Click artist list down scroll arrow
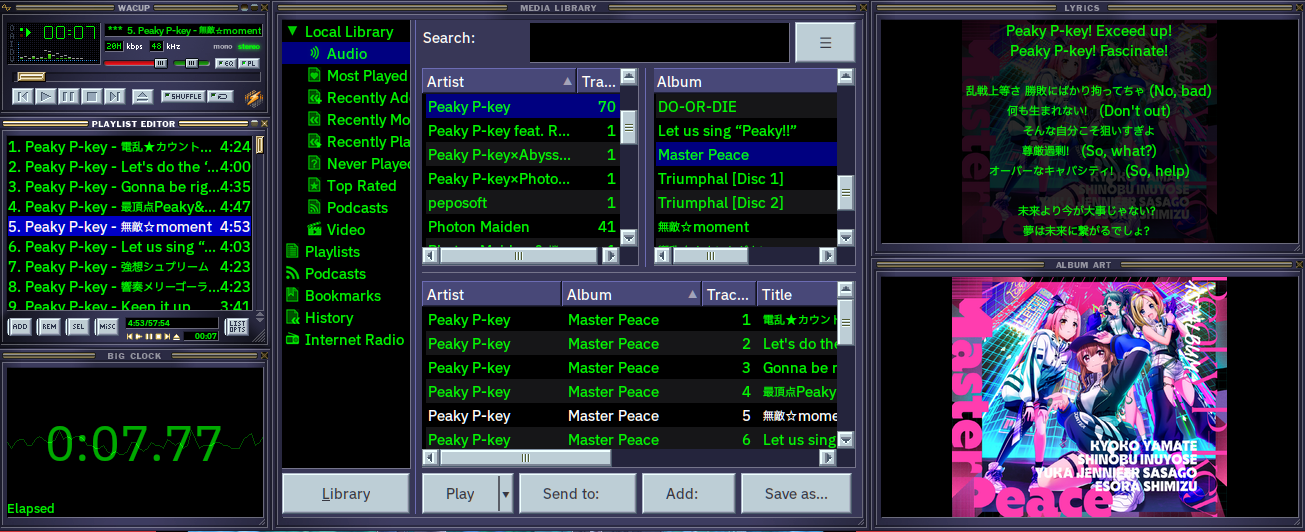This screenshot has width=1305, height=532. tap(629, 238)
